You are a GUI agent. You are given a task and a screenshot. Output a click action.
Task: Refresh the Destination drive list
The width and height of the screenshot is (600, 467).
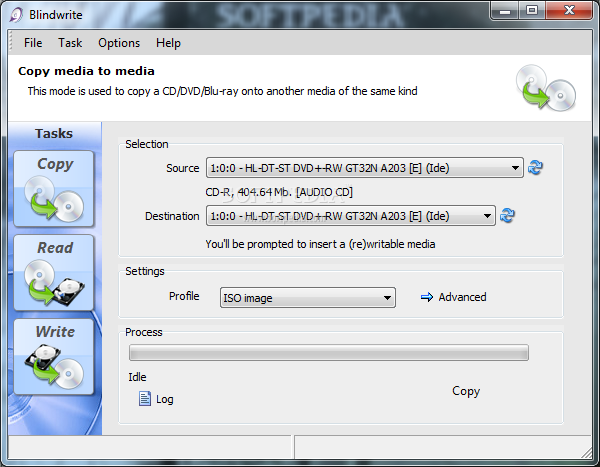(507, 216)
